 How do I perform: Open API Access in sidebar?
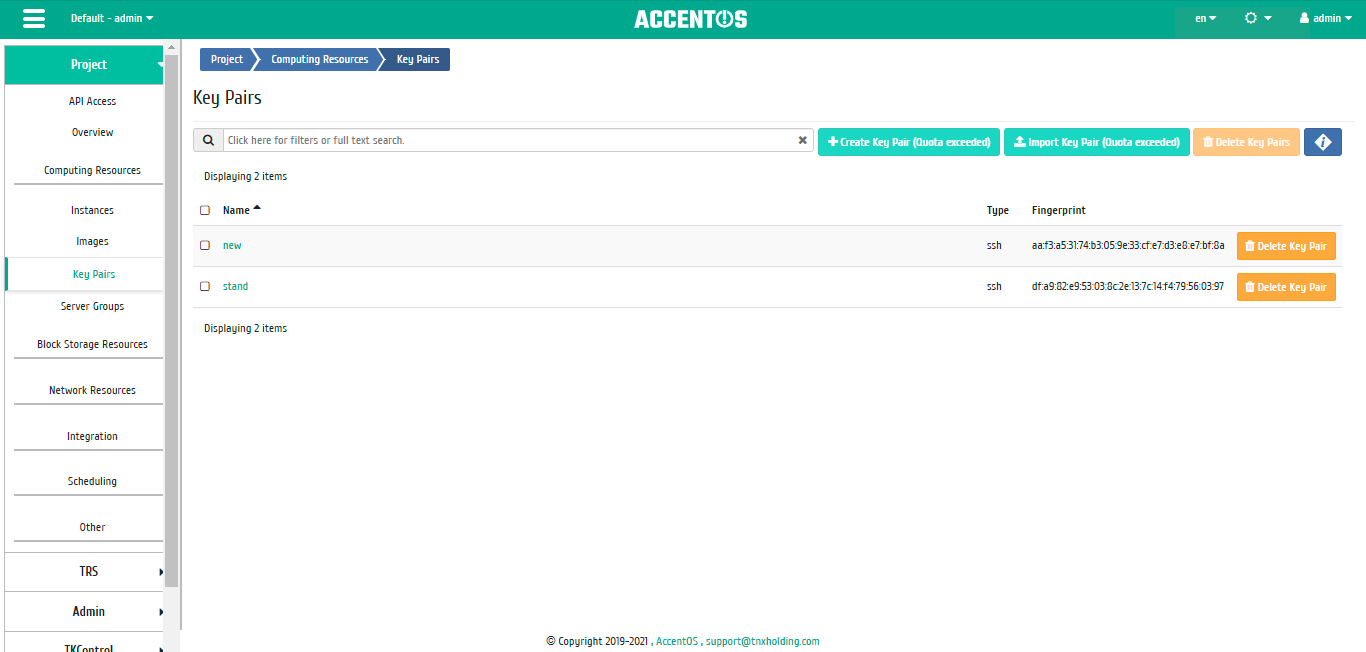click(x=92, y=101)
